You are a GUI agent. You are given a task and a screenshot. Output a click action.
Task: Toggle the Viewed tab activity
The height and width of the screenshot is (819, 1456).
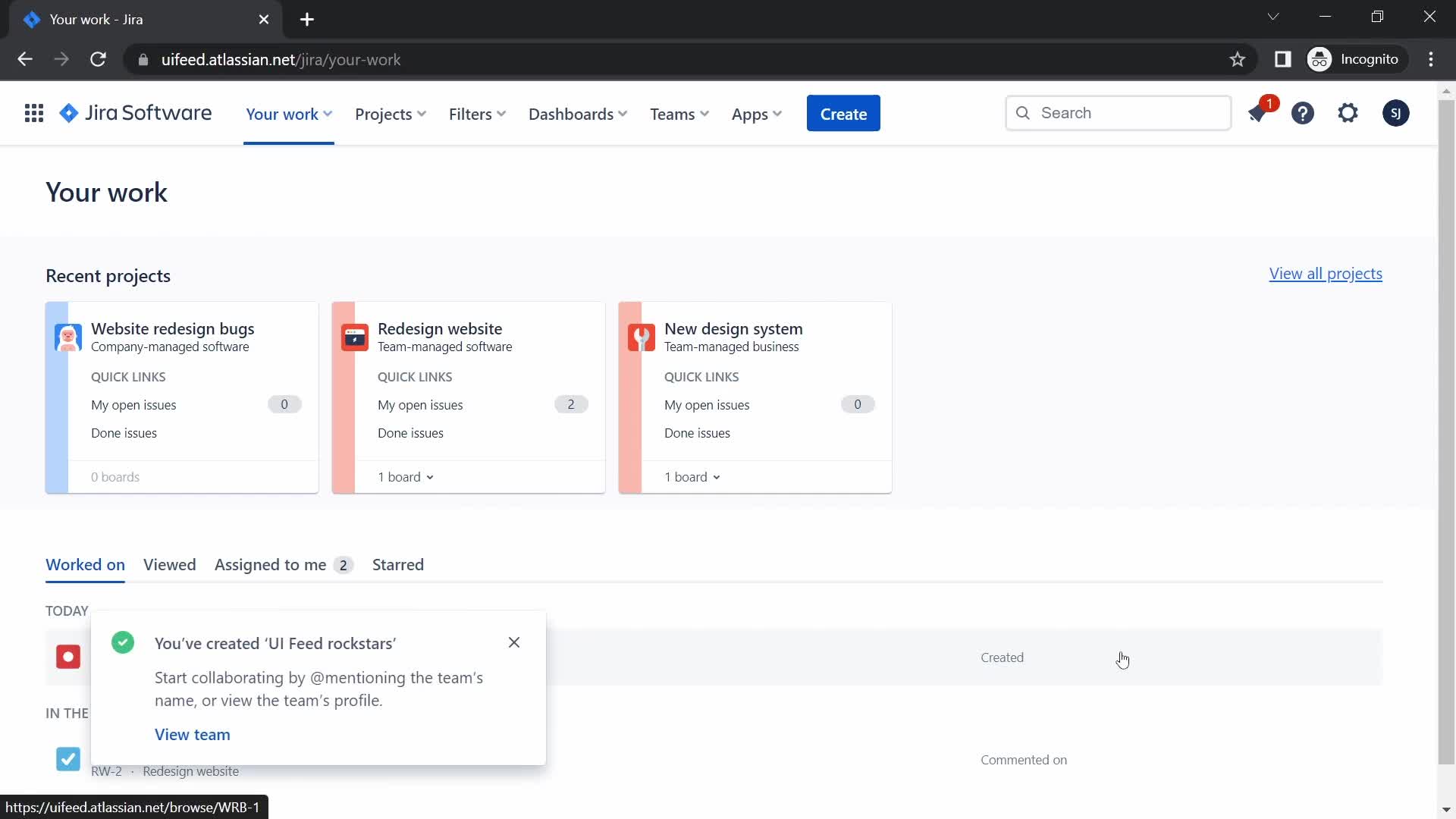[x=170, y=564]
